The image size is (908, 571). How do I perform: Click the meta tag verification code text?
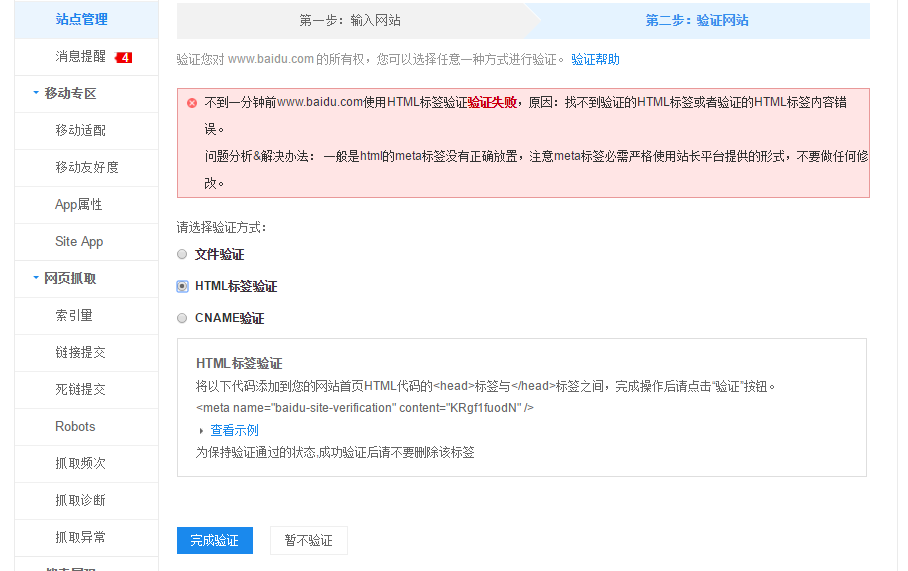point(365,408)
